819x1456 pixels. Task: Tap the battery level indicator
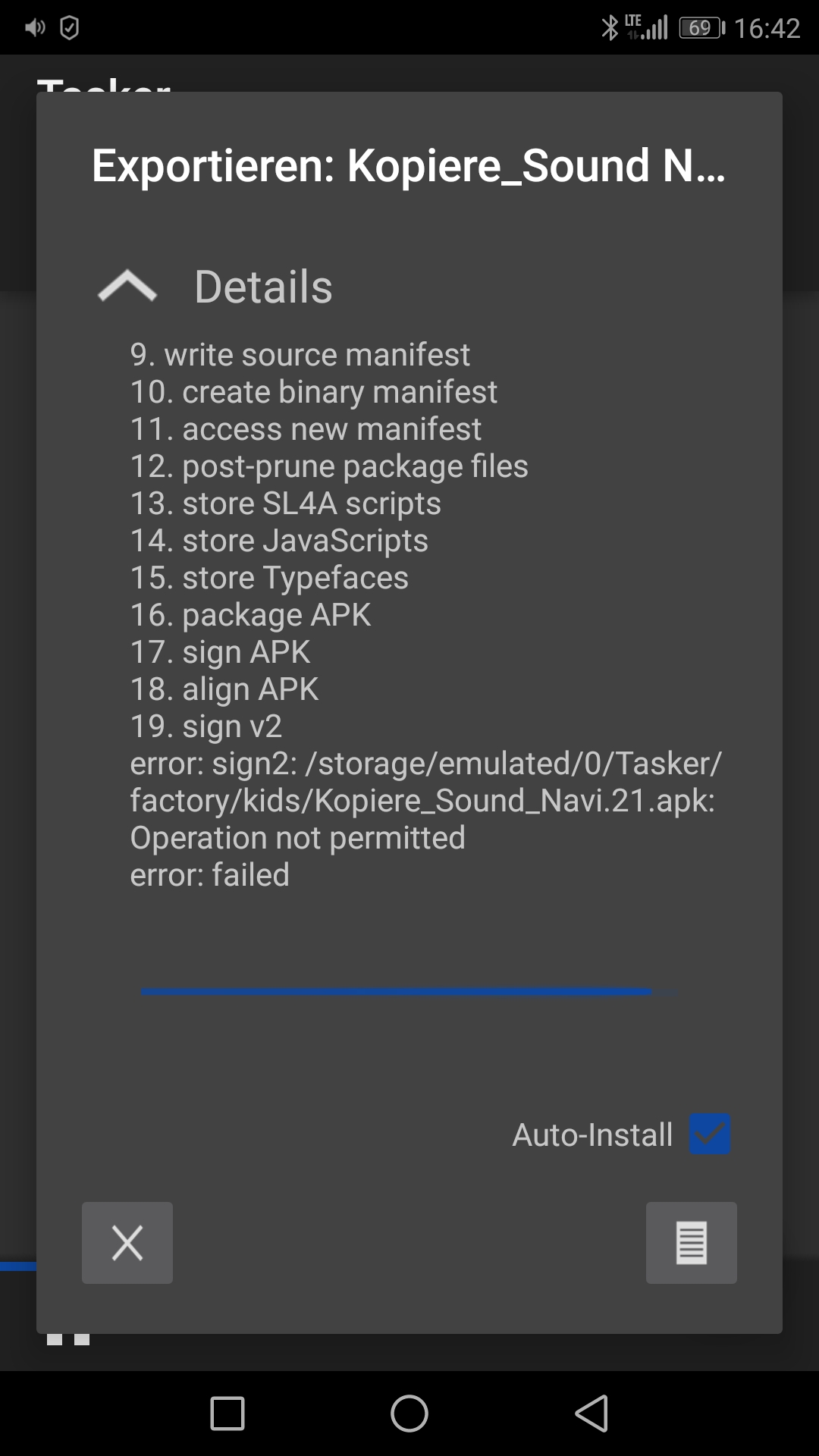[701, 28]
